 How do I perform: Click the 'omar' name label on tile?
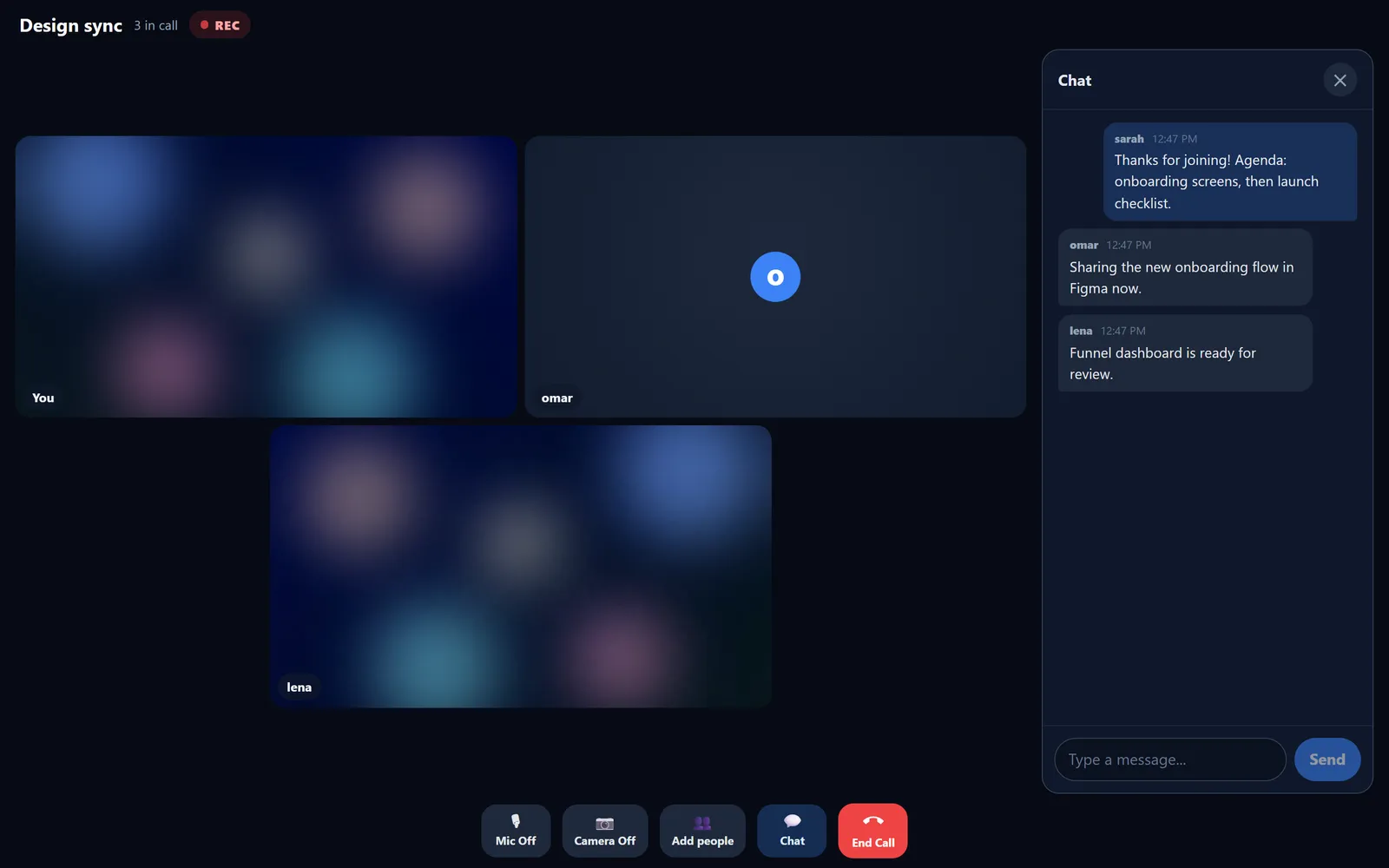(557, 398)
